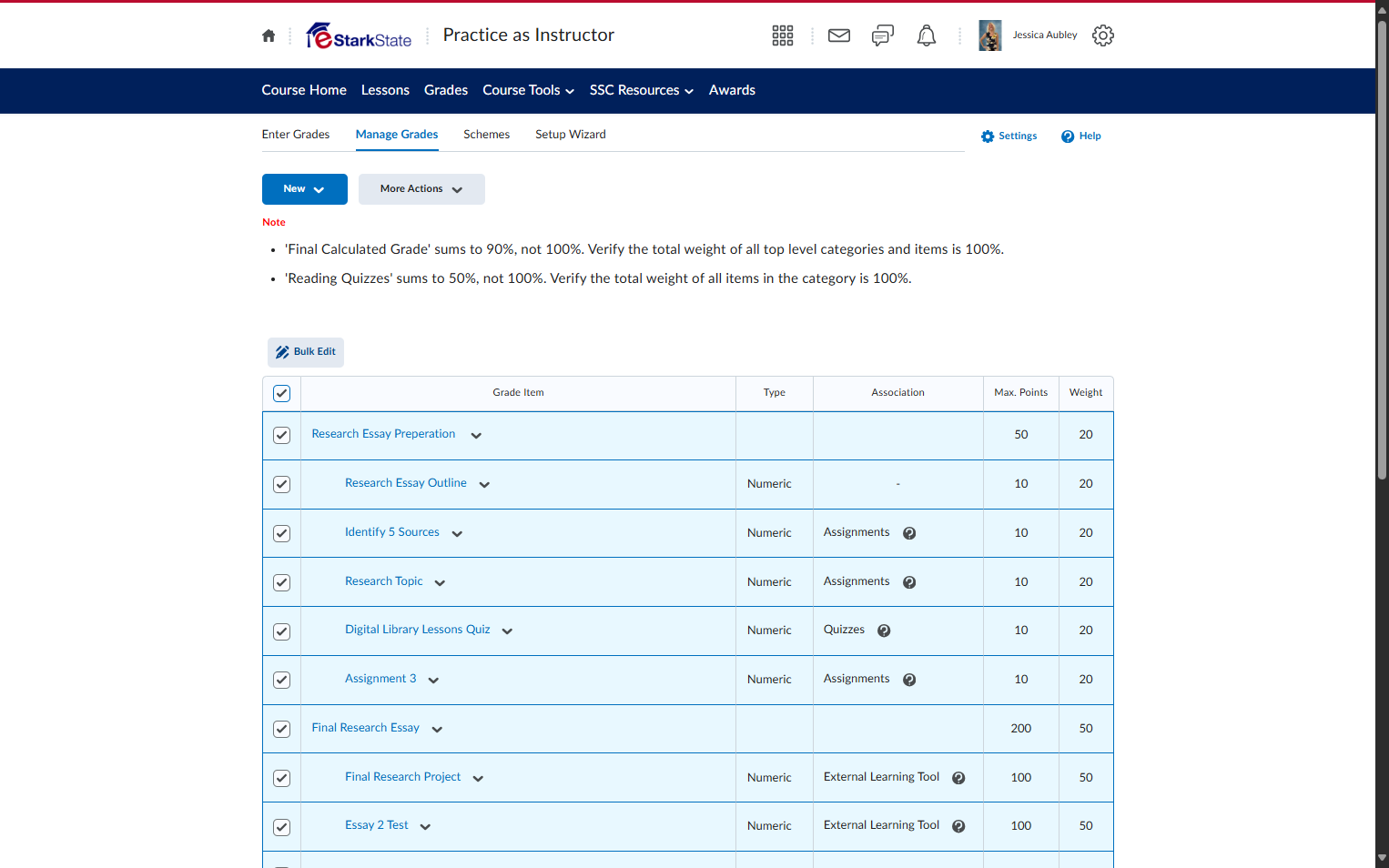Open the More Actions dropdown
Screen dimensions: 1389x868
421,189
